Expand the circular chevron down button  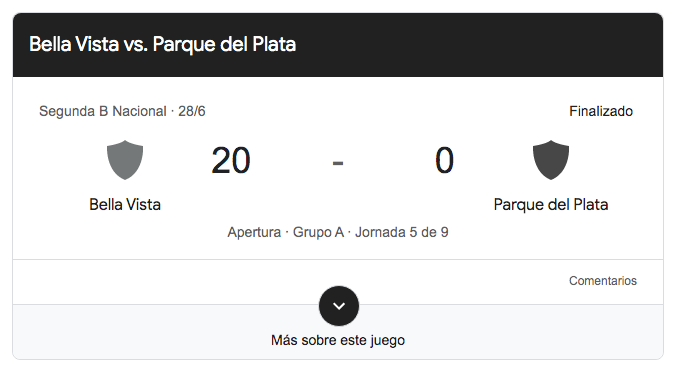pyautogui.click(x=339, y=306)
